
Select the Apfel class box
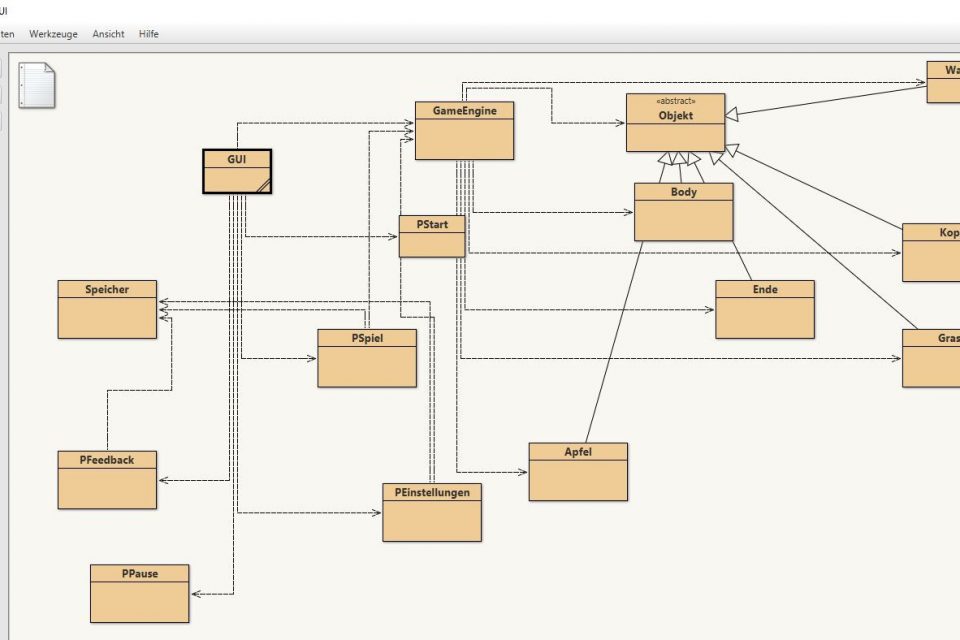coord(578,472)
